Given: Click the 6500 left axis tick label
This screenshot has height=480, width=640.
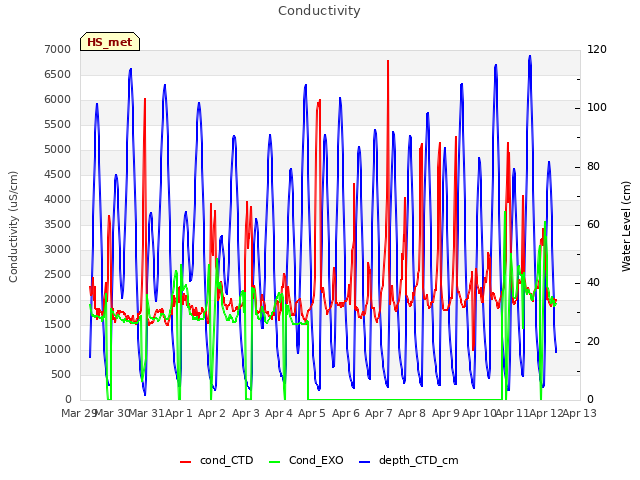Looking at the screenshot, I should [58, 74].
